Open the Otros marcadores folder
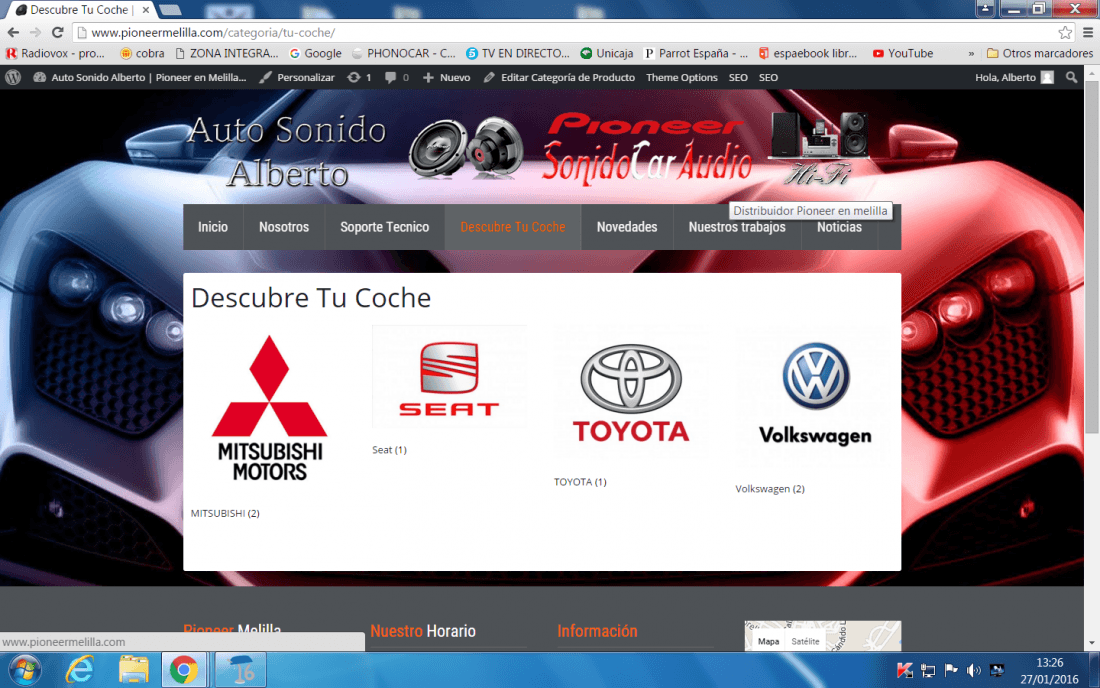Screen dimensions: 1100x688 [x=1040, y=53]
